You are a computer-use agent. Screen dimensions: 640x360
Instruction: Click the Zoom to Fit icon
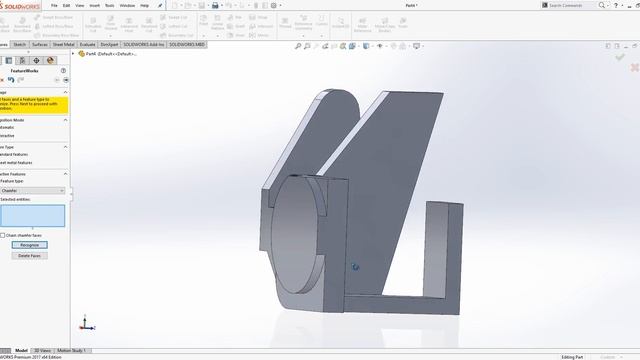(x=298, y=46)
